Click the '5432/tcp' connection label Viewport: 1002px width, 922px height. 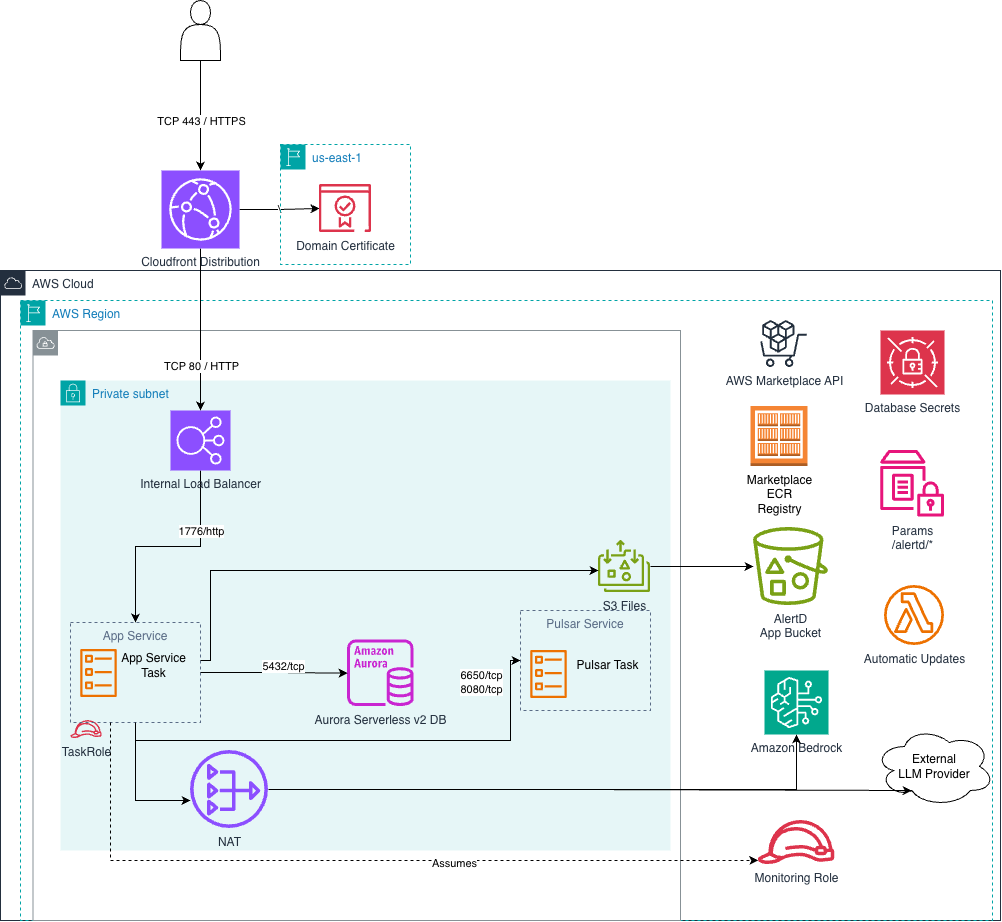[283, 666]
